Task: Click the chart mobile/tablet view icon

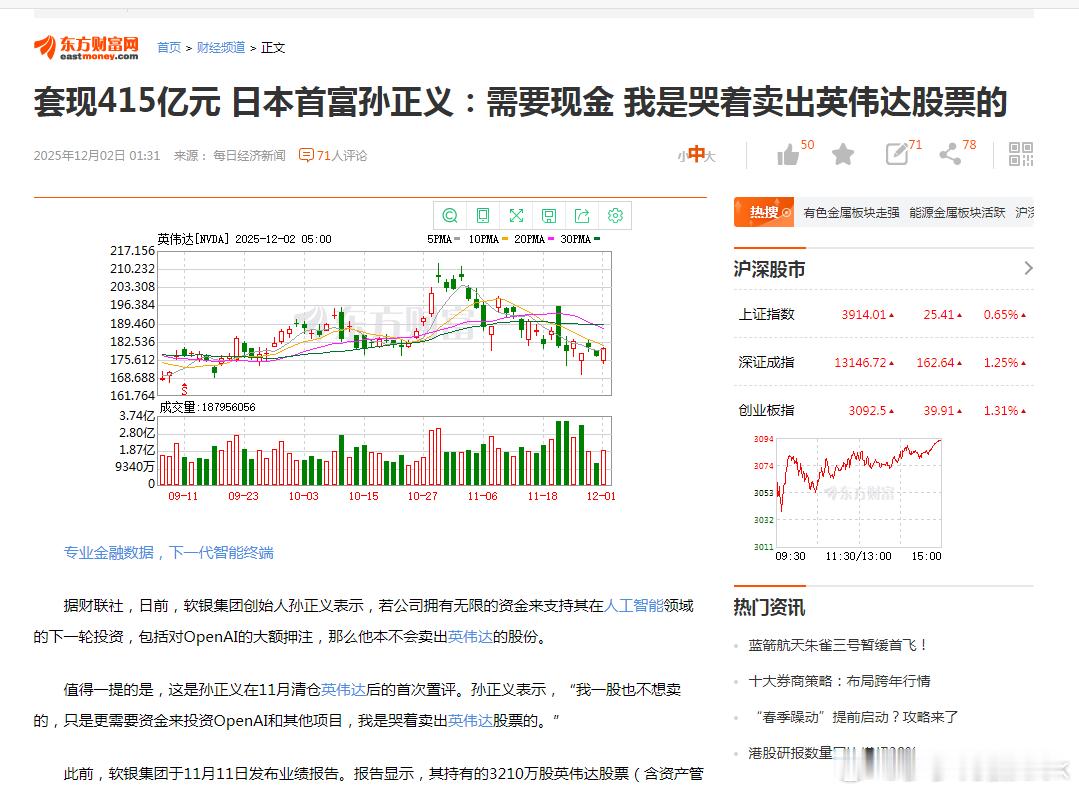Action: click(x=483, y=215)
